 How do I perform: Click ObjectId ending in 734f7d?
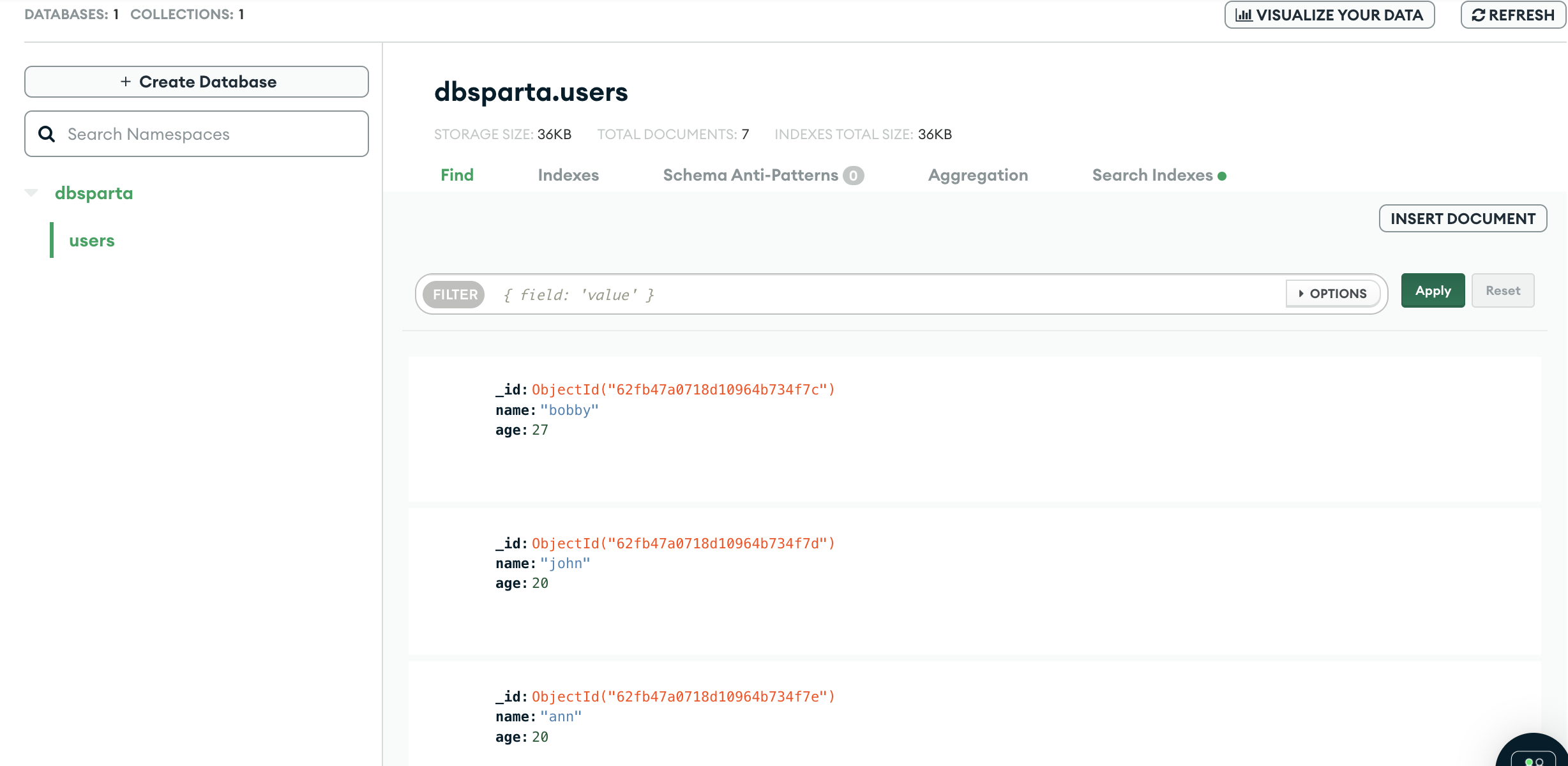[x=683, y=543]
